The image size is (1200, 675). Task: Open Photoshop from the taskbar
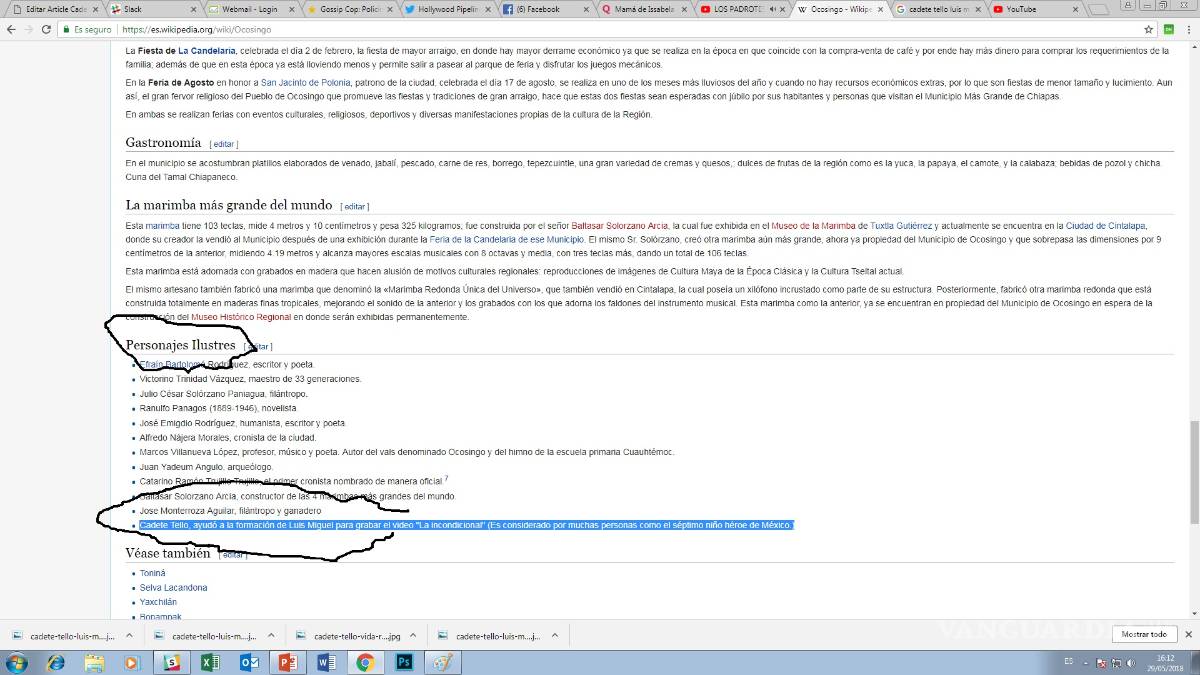point(405,662)
